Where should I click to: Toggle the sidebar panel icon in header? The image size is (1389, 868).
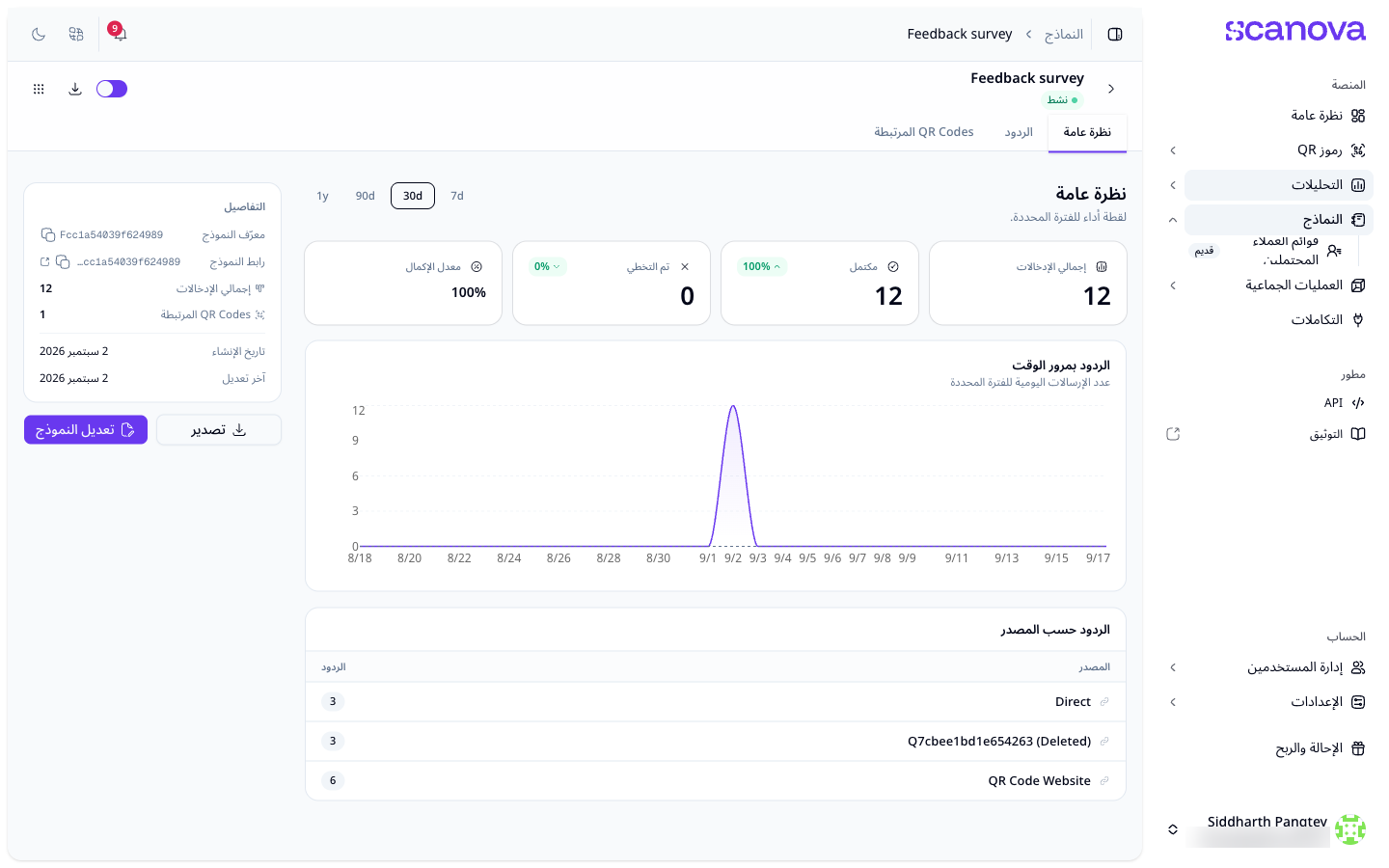1115,34
